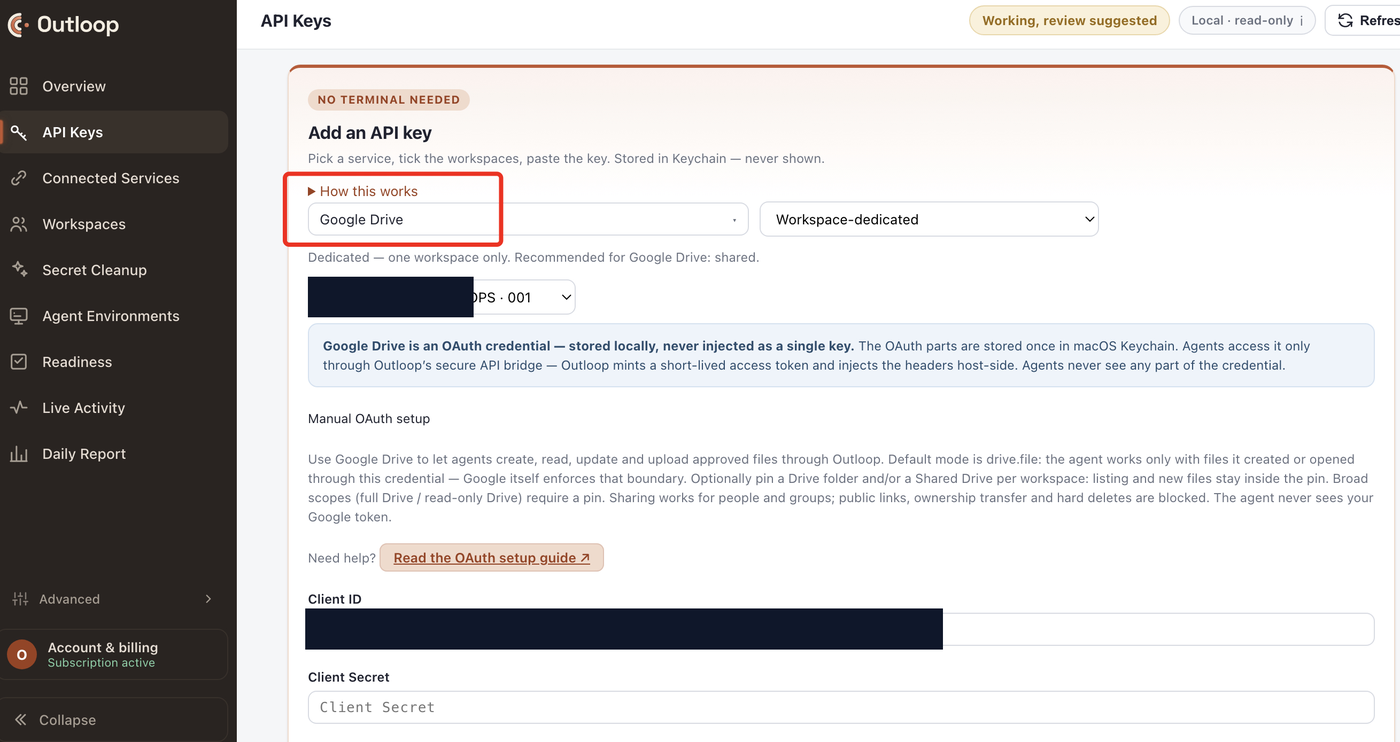Navigate to Agent Environments

[114, 316]
